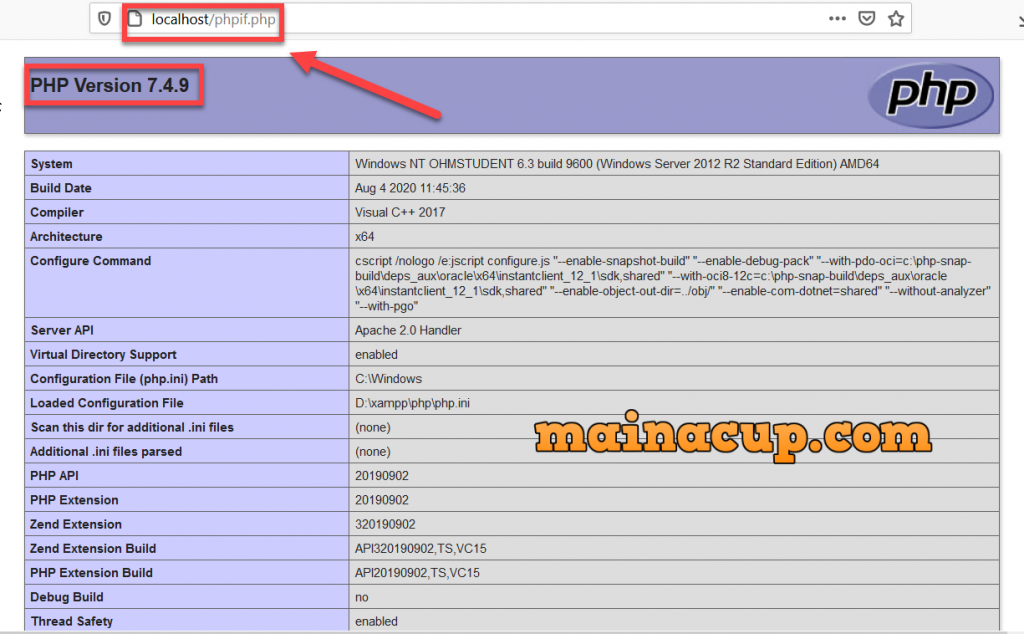Select Thread Safety's enabled value
1024x634 pixels.
click(x=376, y=621)
